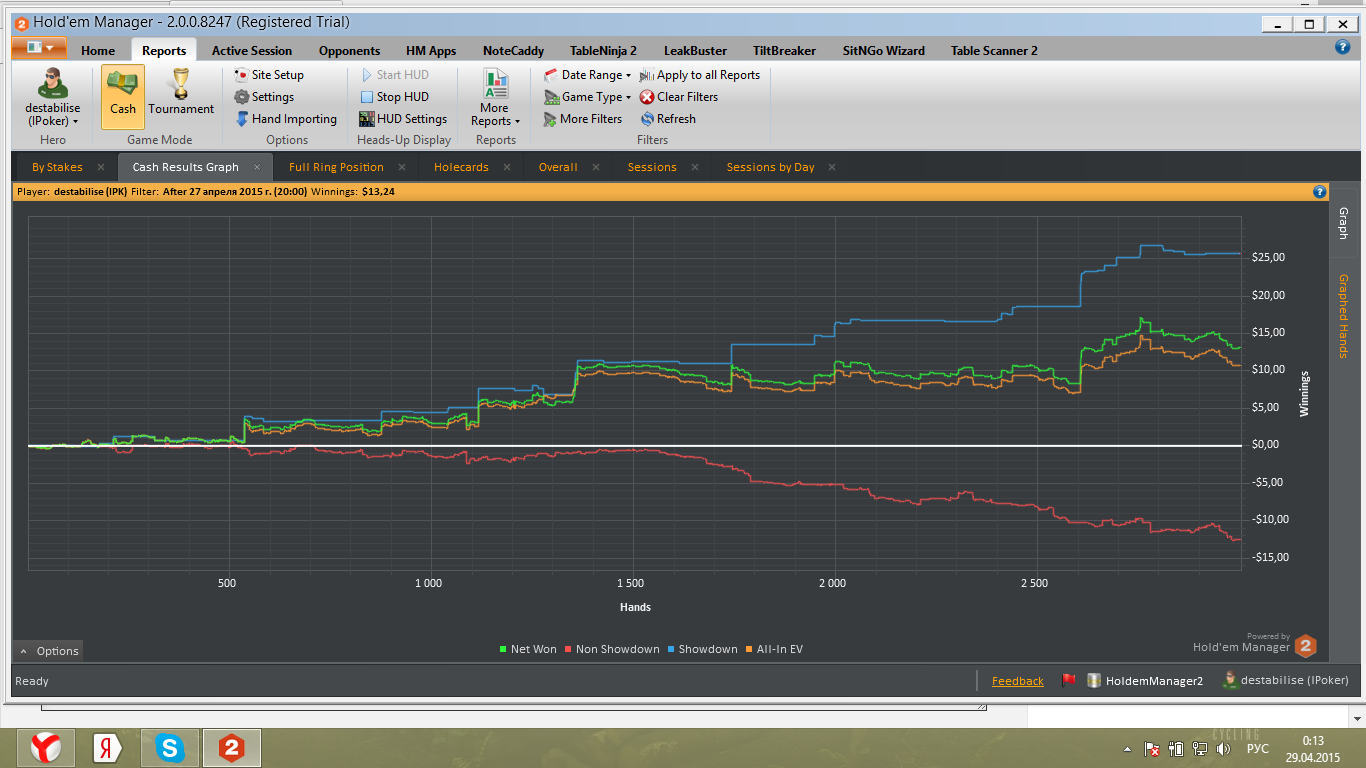Close the Full Ring Position tab
Image resolution: width=1366 pixels, height=768 pixels.
coord(402,167)
